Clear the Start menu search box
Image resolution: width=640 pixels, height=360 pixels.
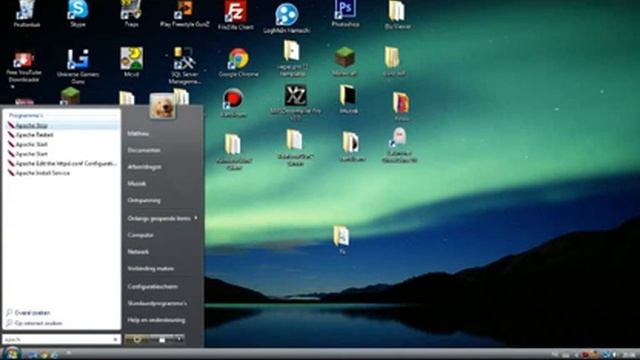tap(116, 340)
